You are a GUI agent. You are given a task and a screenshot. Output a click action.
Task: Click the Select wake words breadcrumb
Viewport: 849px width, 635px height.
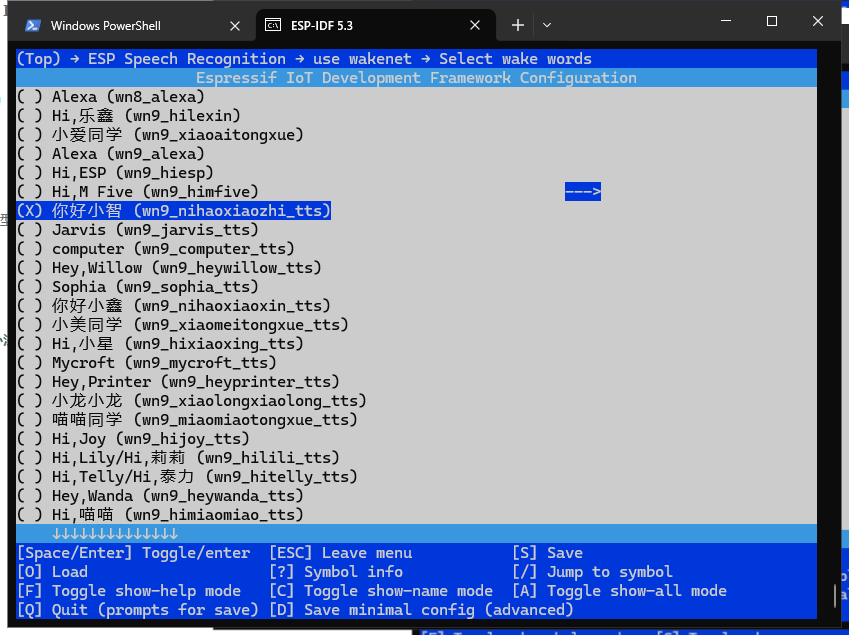click(515, 59)
